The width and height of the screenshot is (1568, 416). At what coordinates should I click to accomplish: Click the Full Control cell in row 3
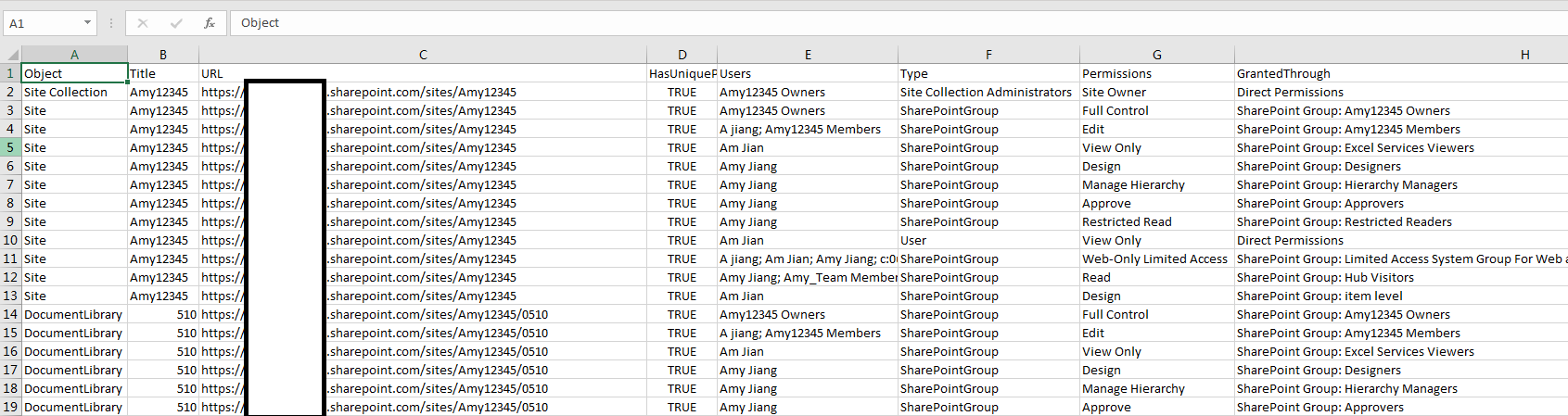click(x=1157, y=110)
